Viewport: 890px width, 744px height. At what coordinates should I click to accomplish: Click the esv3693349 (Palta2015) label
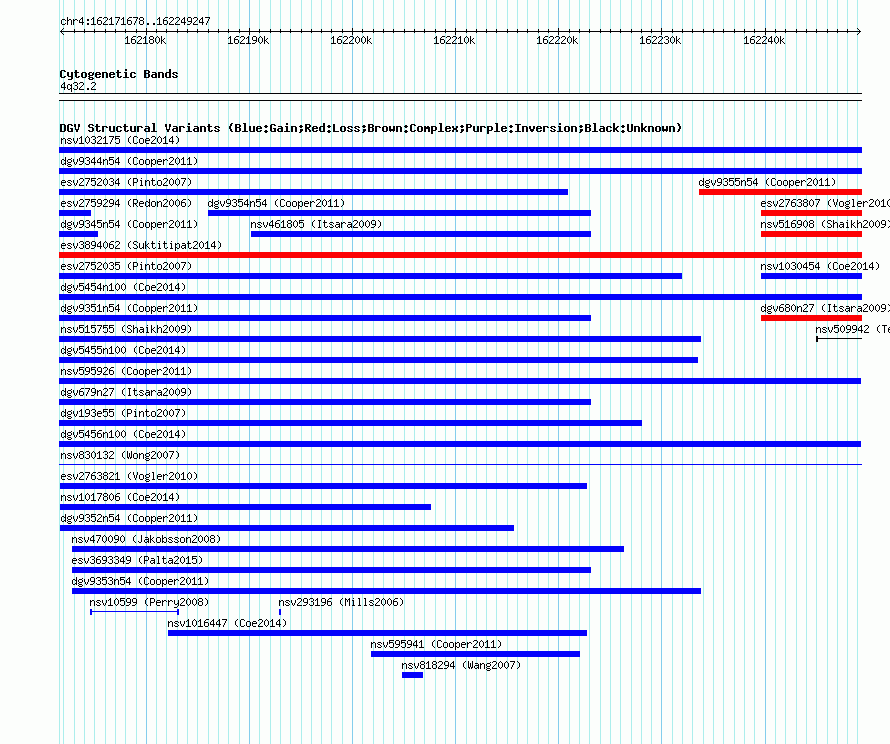point(137,560)
